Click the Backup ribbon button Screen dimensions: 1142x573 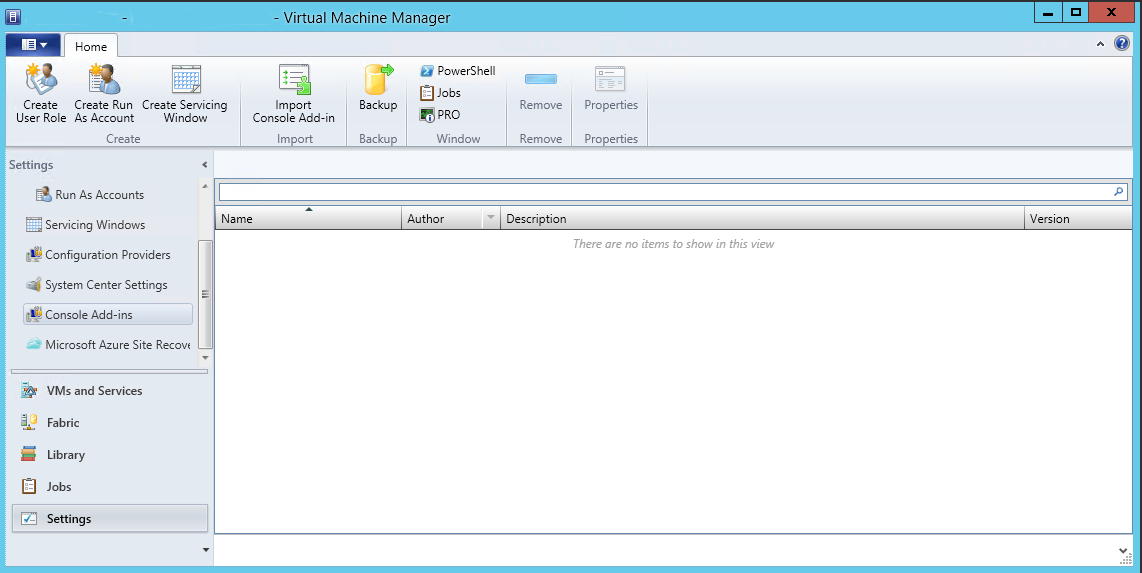(378, 87)
